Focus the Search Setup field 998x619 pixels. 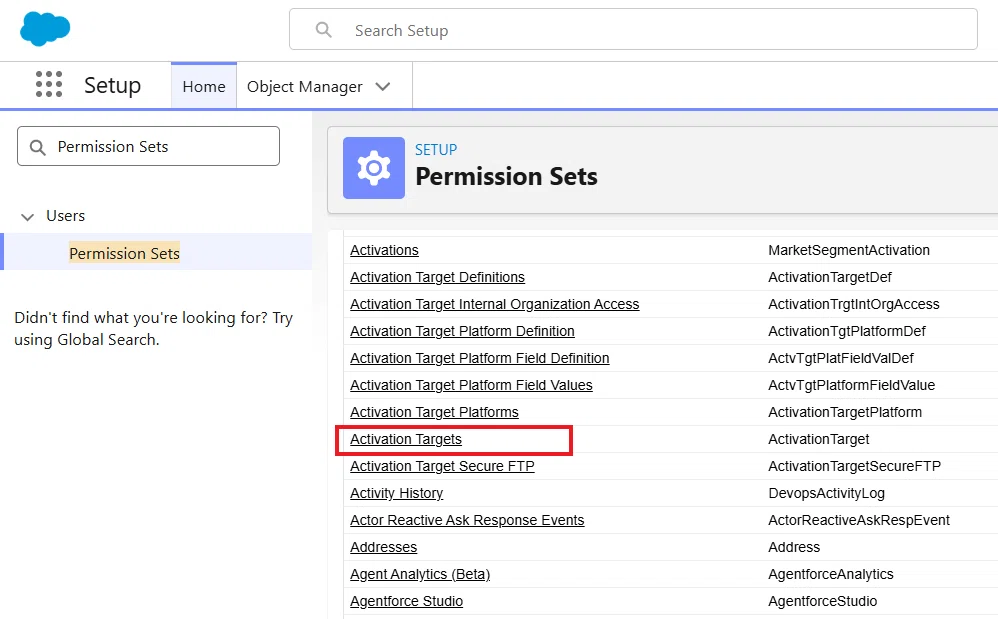pyautogui.click(x=633, y=29)
